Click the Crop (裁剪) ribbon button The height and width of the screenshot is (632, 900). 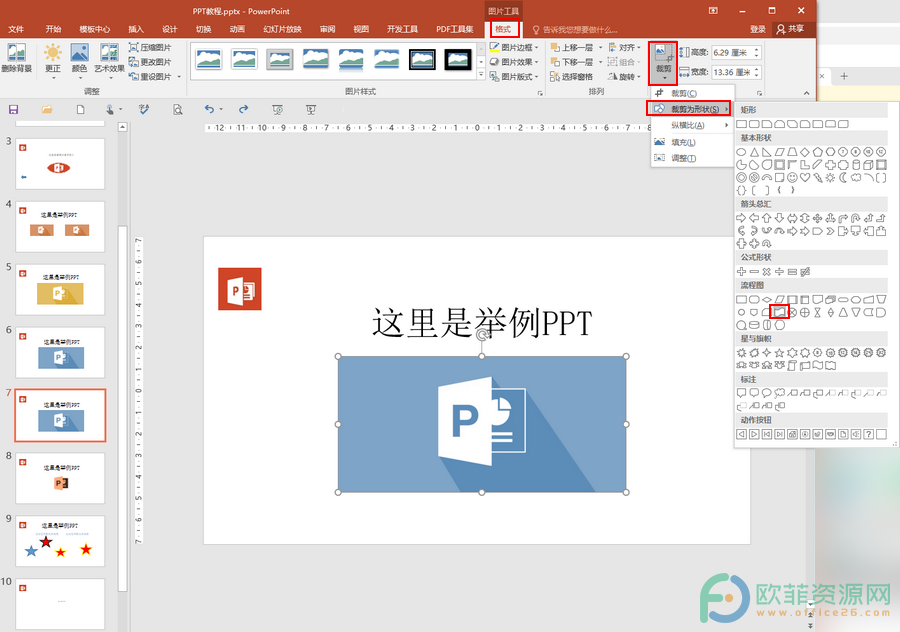[x=664, y=63]
